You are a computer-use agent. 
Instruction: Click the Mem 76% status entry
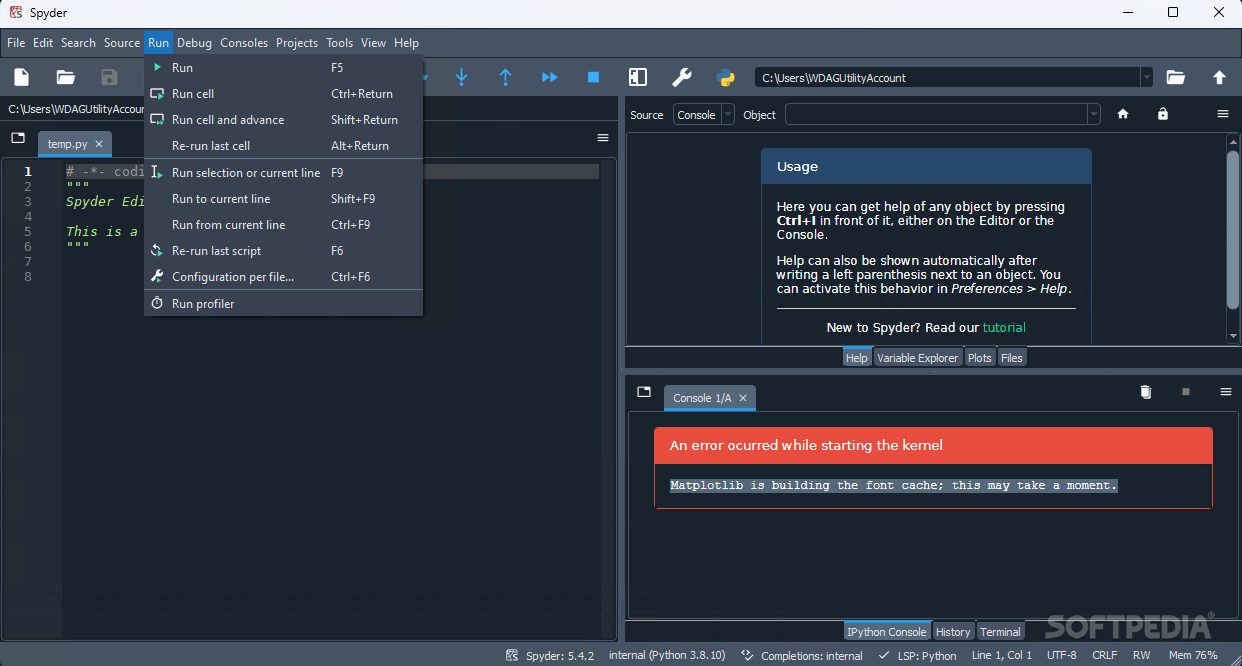tap(1193, 656)
